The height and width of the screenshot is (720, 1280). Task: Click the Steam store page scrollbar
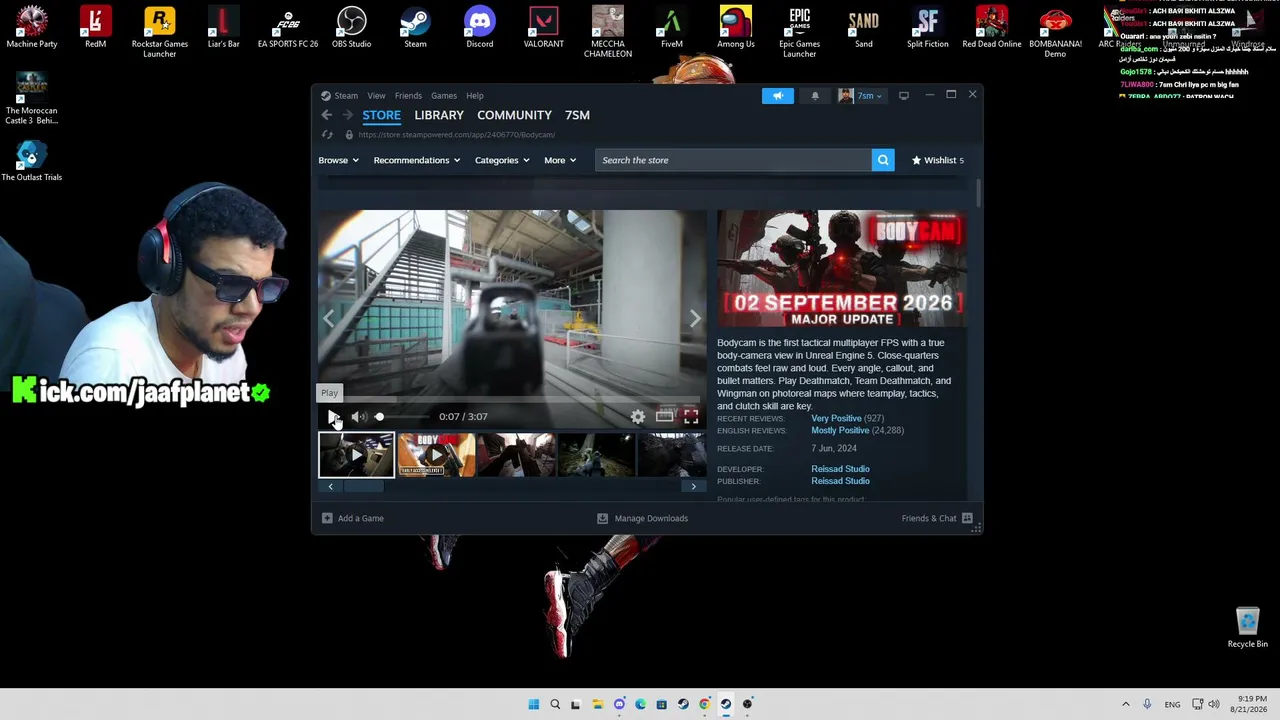978,193
